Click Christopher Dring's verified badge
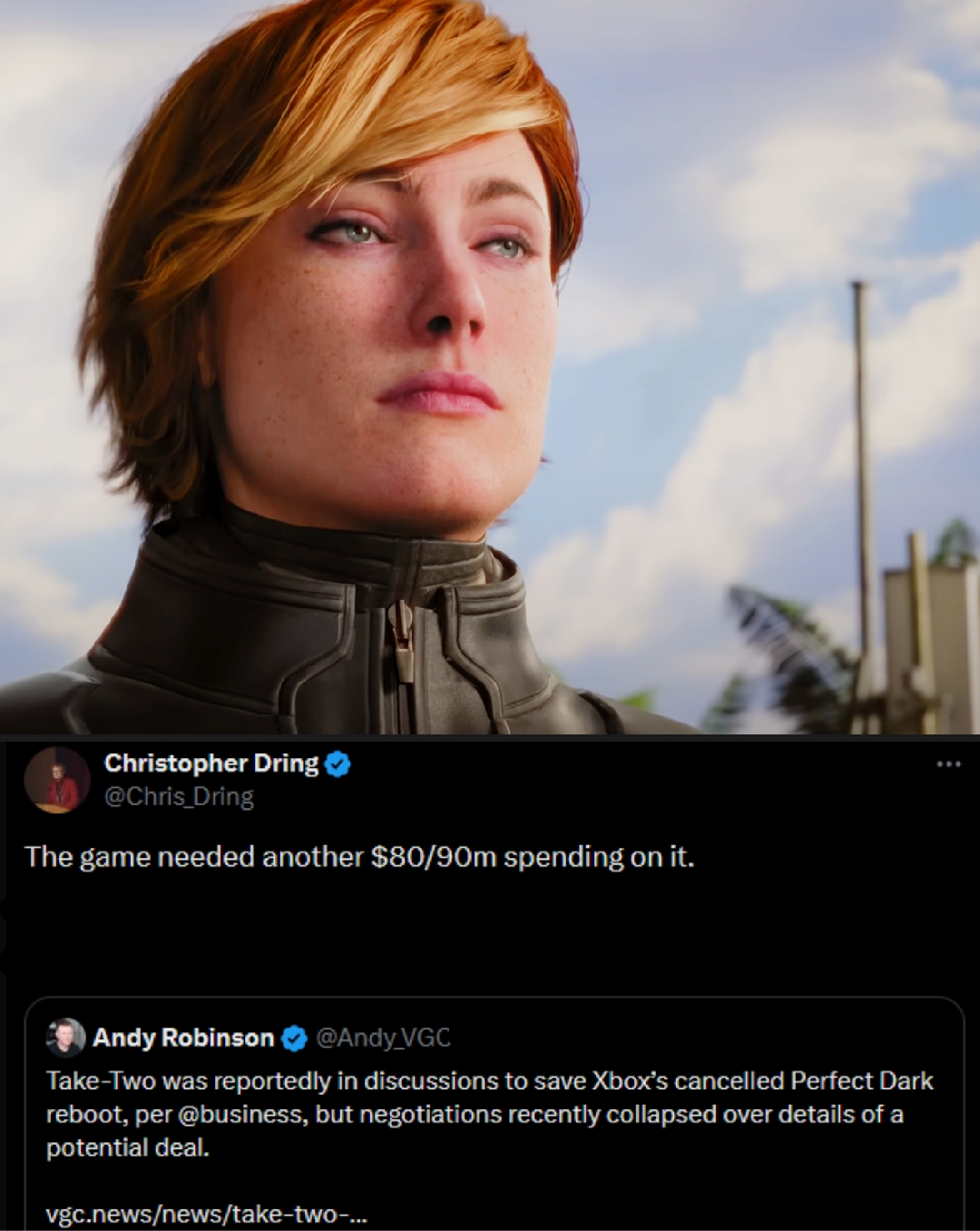The height and width of the screenshot is (1231, 980). (338, 764)
